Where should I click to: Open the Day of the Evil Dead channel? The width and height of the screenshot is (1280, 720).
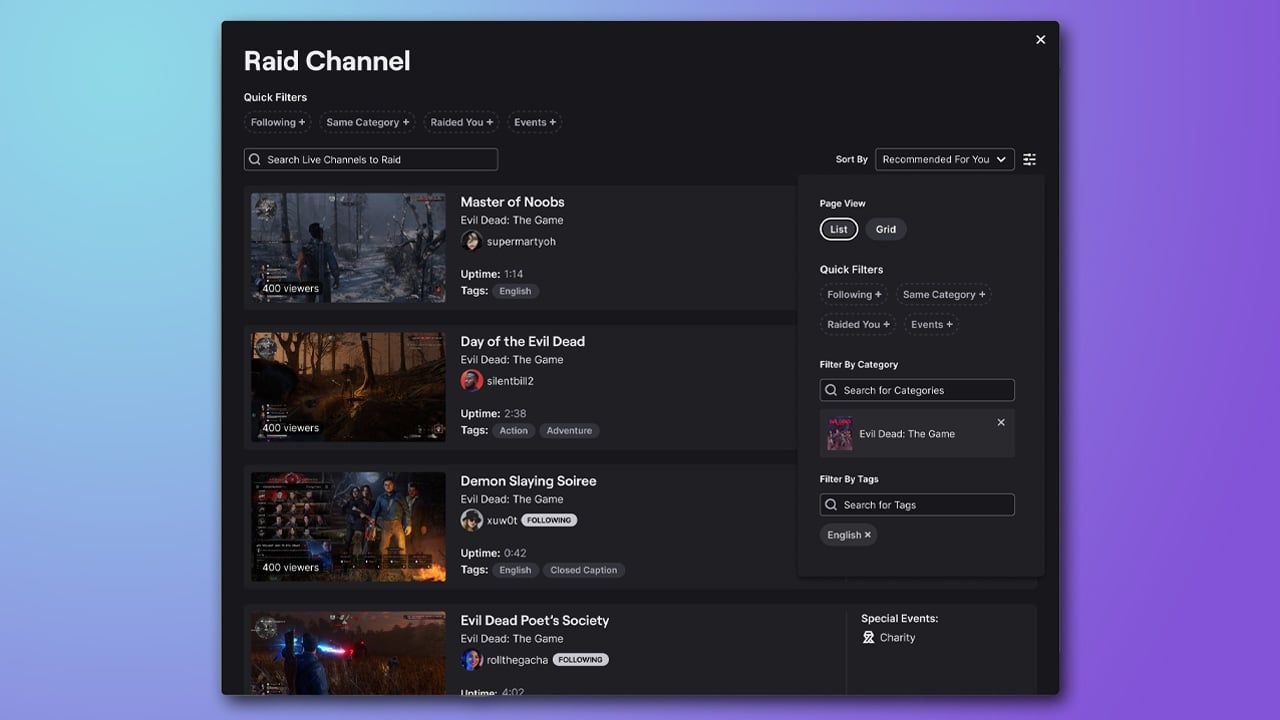coord(522,341)
